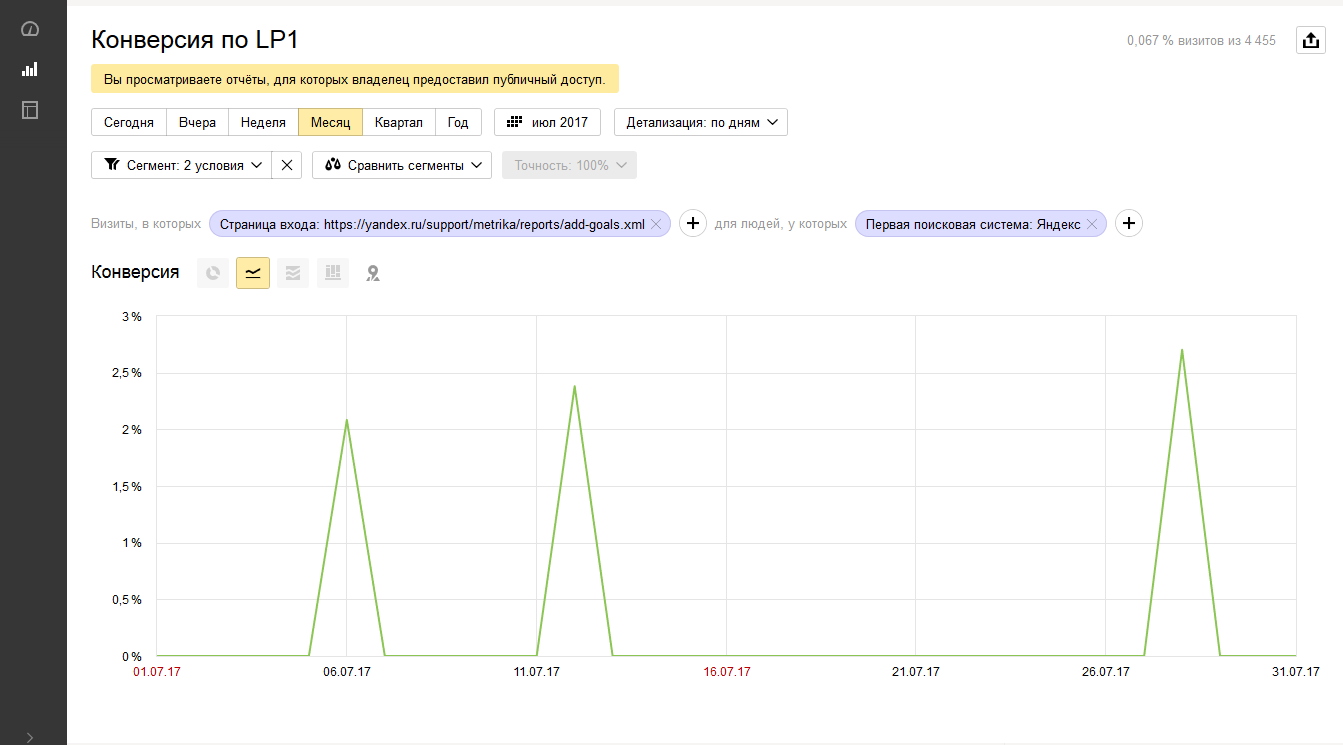Remove 'Первая поисковая система: Яндекс' filter
Screen dimensions: 1343x745
(x=1092, y=225)
